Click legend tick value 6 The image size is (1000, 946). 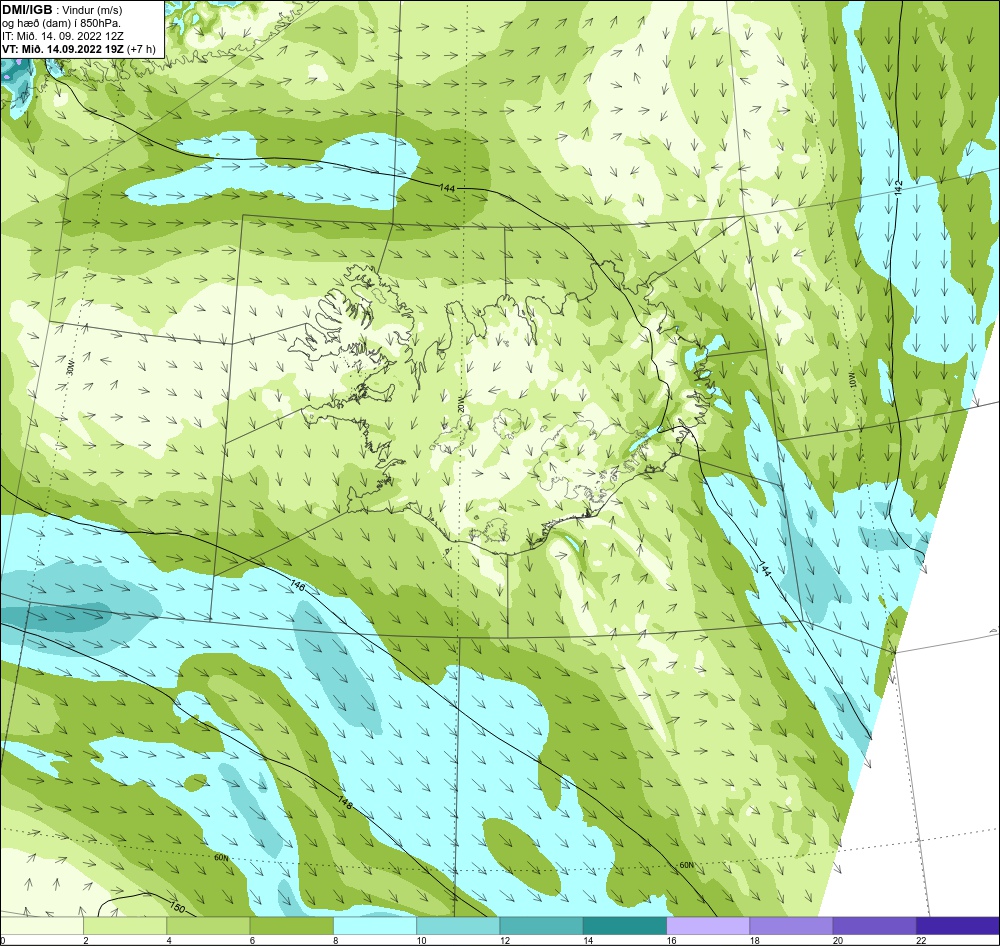pyautogui.click(x=252, y=940)
